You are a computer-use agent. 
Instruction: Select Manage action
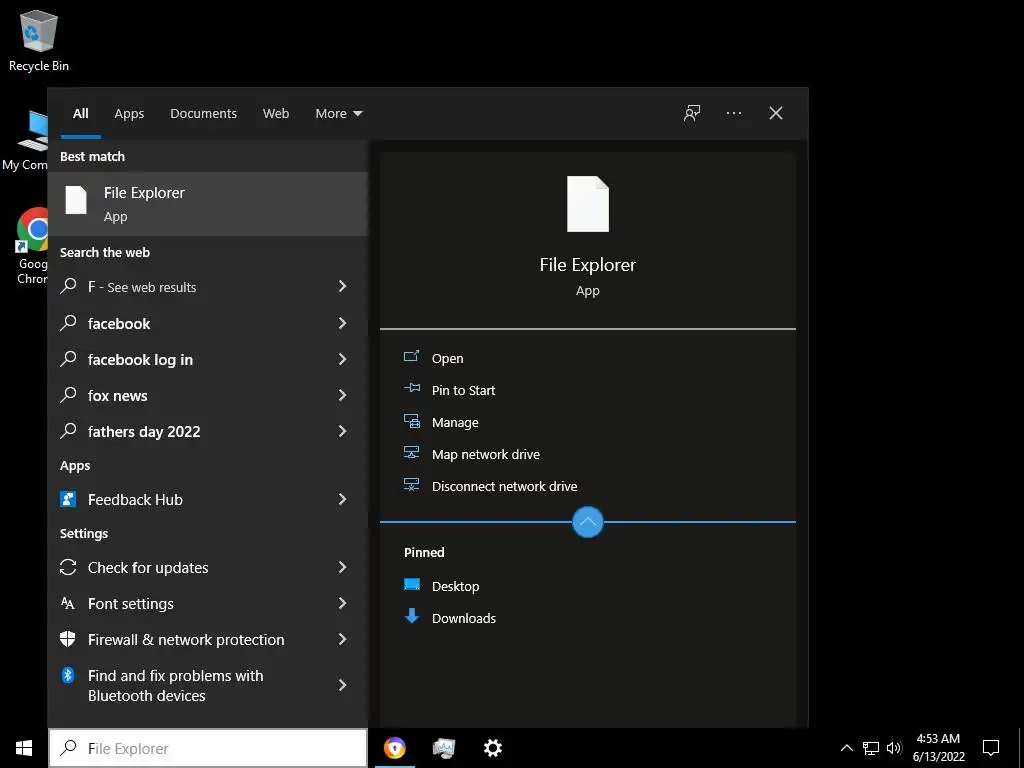pos(455,422)
